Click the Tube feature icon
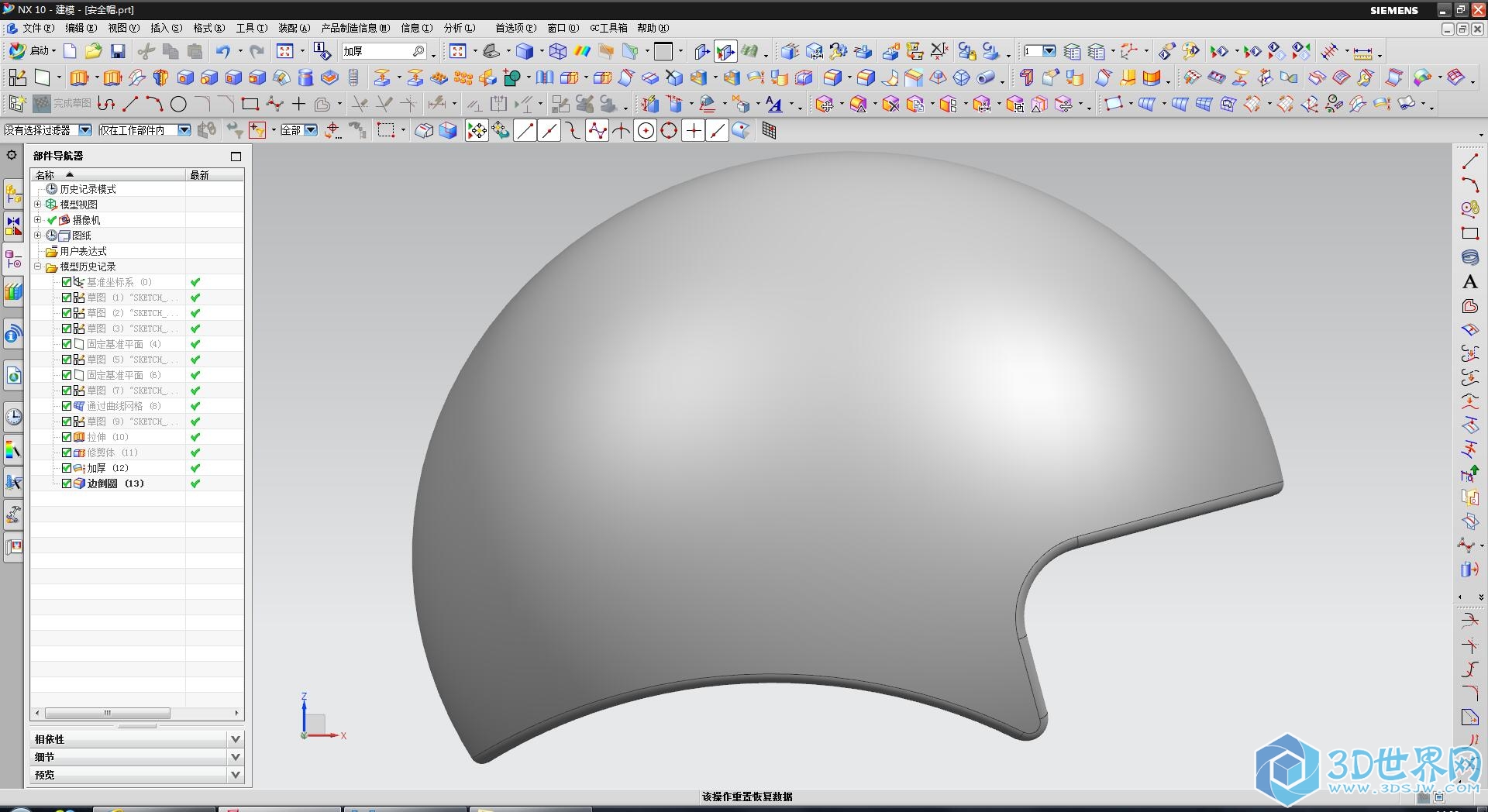Viewport: 1488px width, 812px height. pyautogui.click(x=986, y=77)
